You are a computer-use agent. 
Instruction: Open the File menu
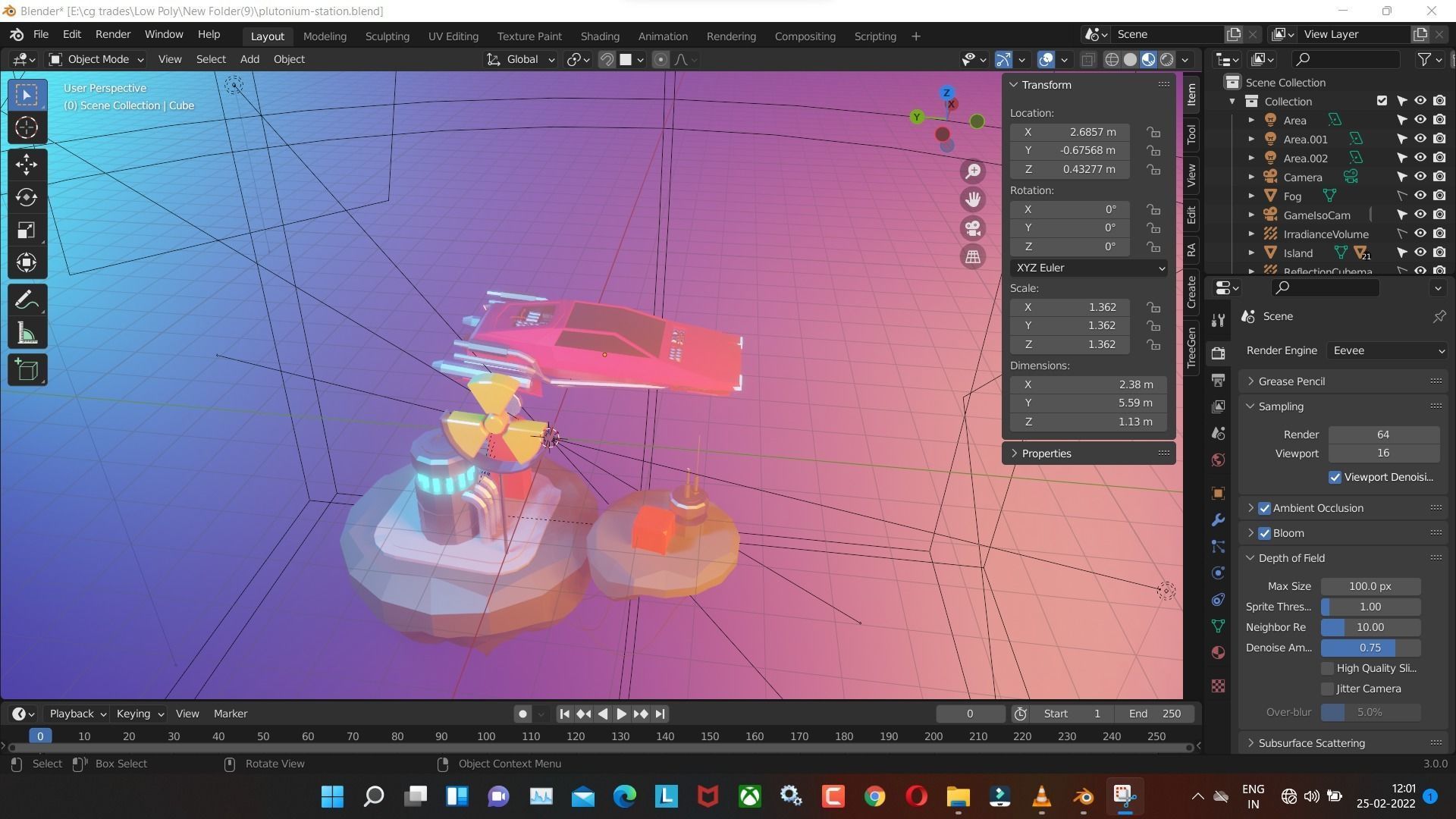pyautogui.click(x=41, y=35)
